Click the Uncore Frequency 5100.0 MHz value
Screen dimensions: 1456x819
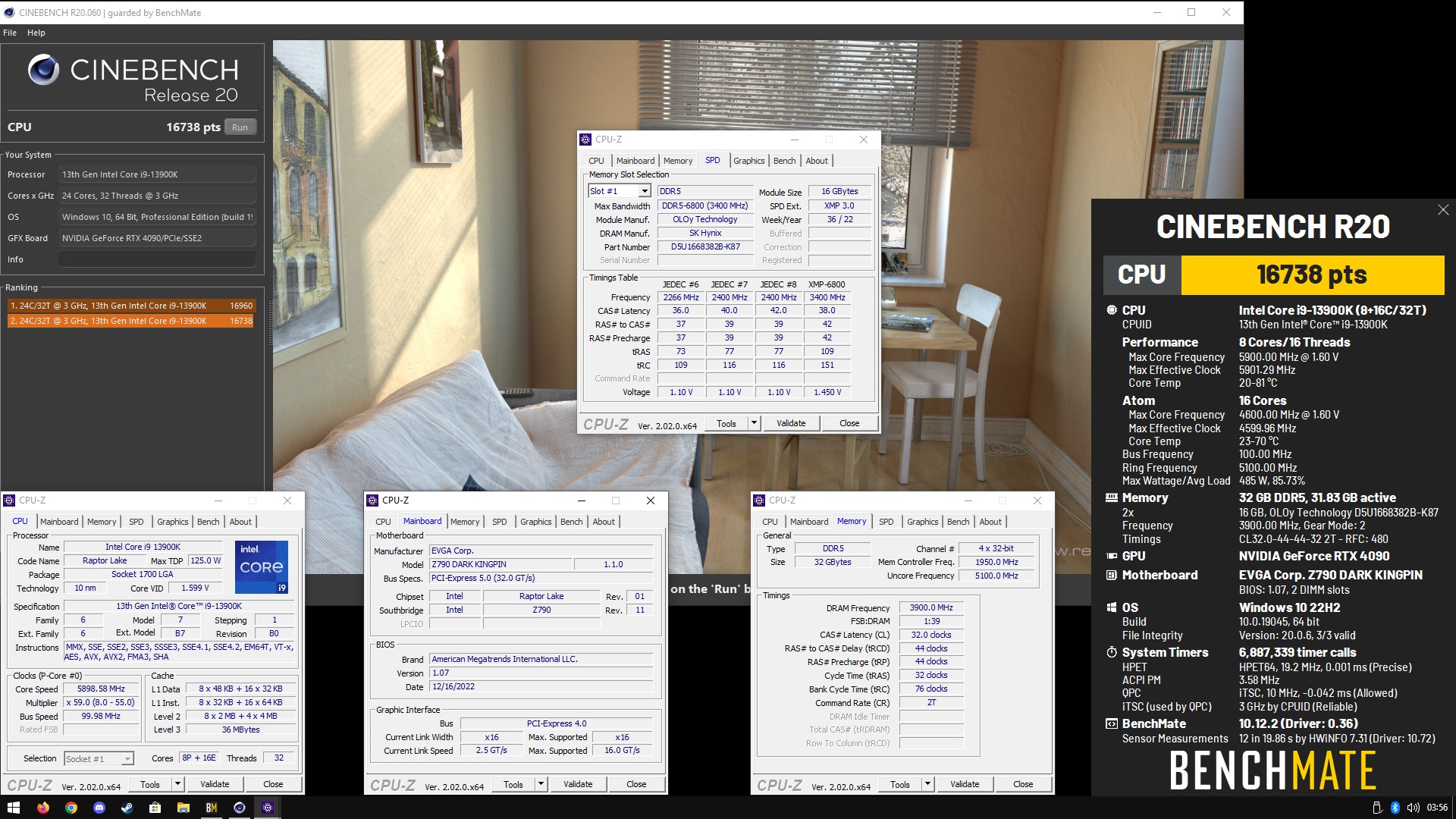(x=996, y=576)
